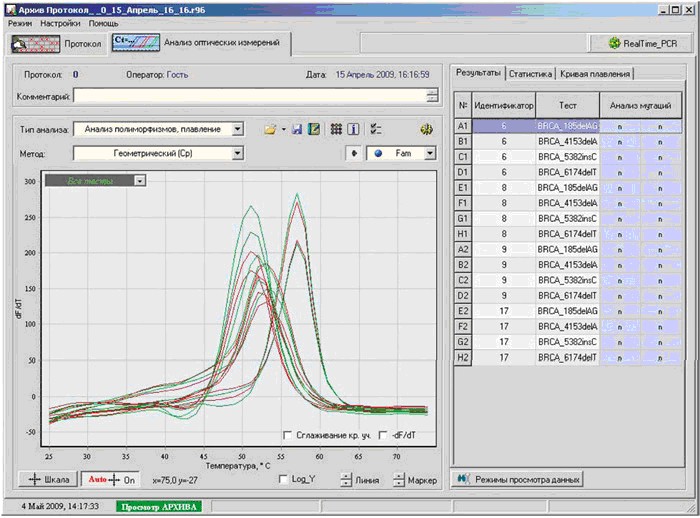Expand the green curve-selector dropdown in chart
The height and width of the screenshot is (518, 700).
pos(140,181)
